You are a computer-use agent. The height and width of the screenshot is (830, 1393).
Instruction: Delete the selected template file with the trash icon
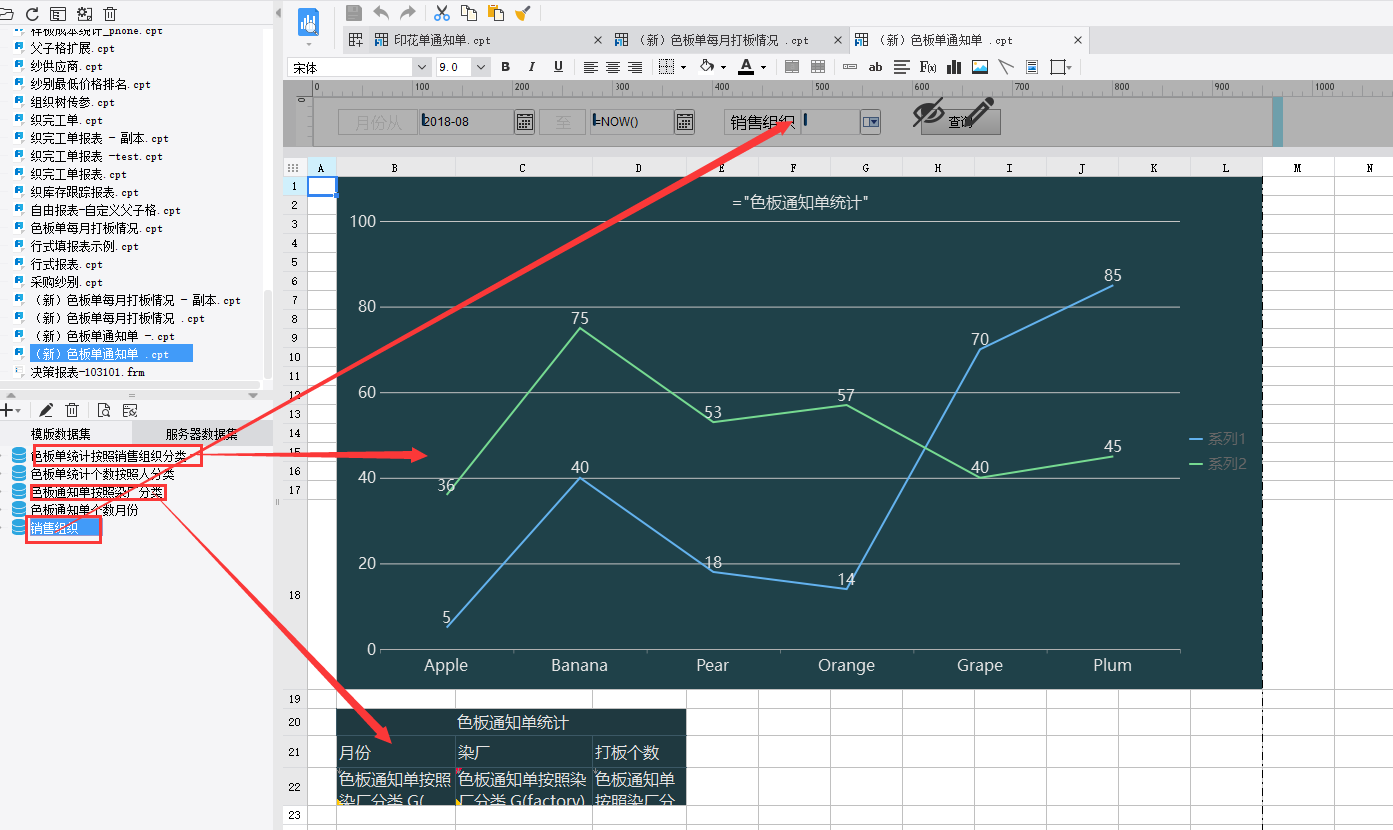(x=110, y=14)
